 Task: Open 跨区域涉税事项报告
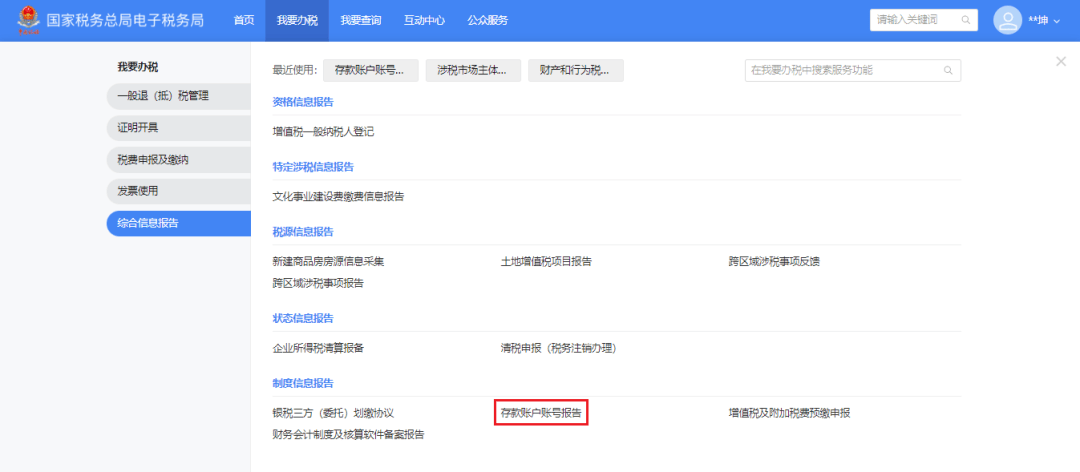click(318, 283)
